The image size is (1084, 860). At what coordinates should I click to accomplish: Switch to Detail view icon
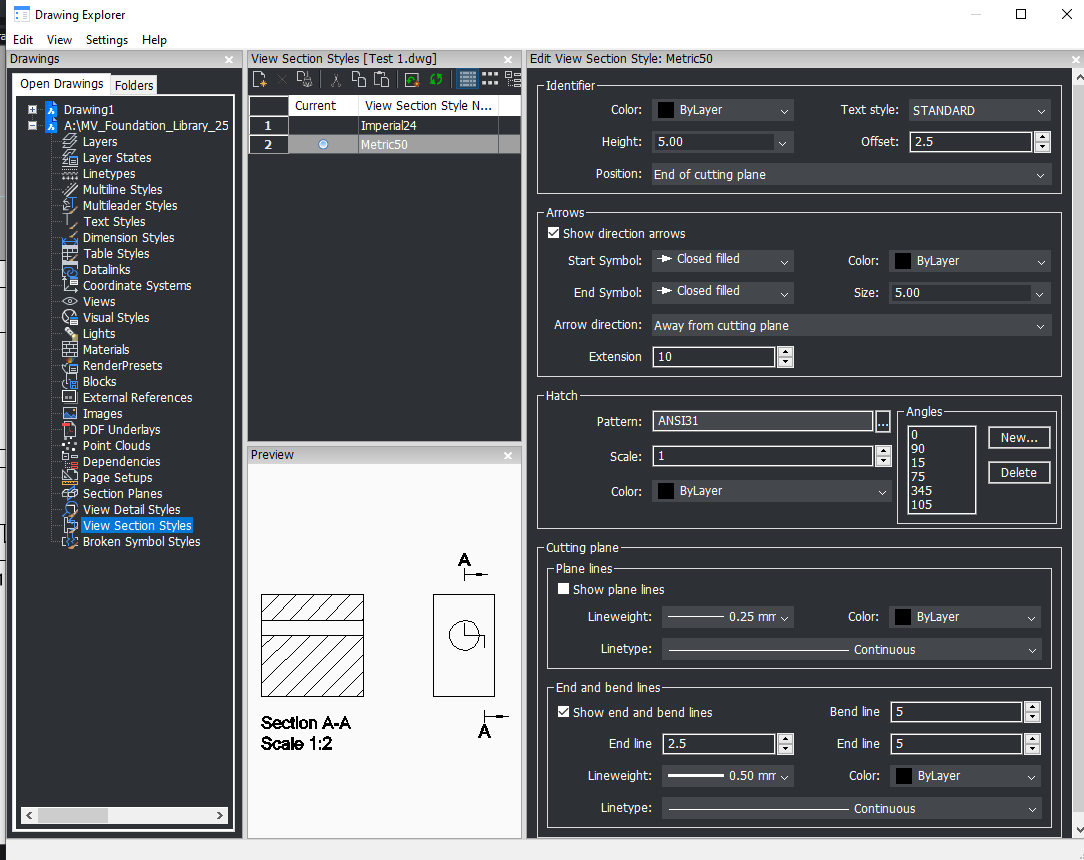coord(467,80)
